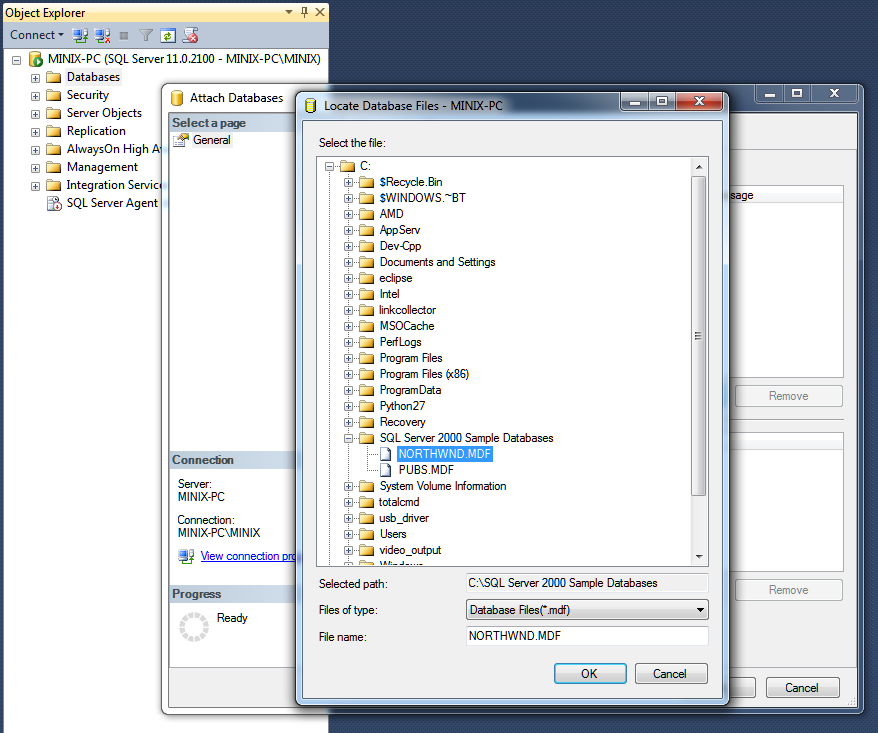This screenshot has height=733, width=878.
Task: Expand the Program Files folder
Action: (349, 358)
